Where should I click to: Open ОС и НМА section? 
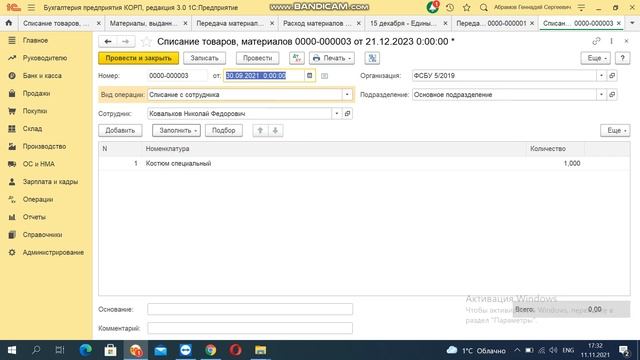39,164
